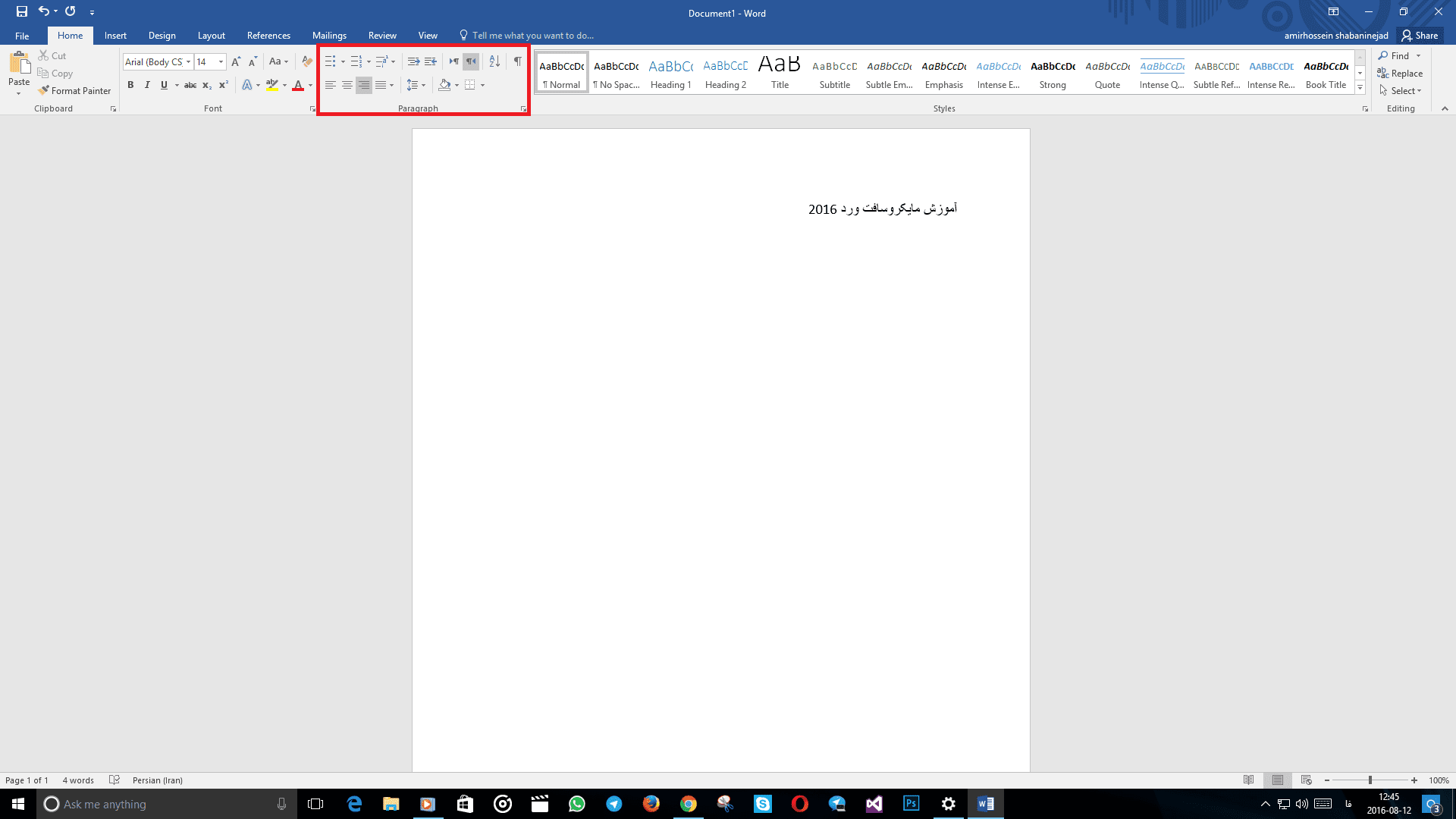This screenshot has height=819, width=1456.
Task: Apply the Intense Quote style
Action: coord(1162,74)
